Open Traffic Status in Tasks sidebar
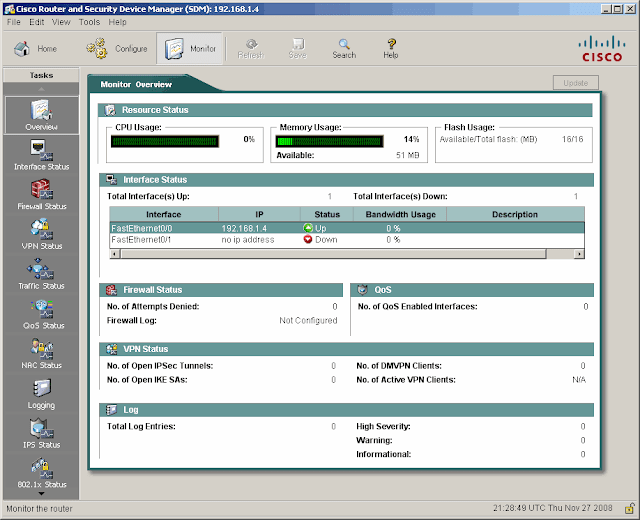 pyautogui.click(x=41, y=274)
